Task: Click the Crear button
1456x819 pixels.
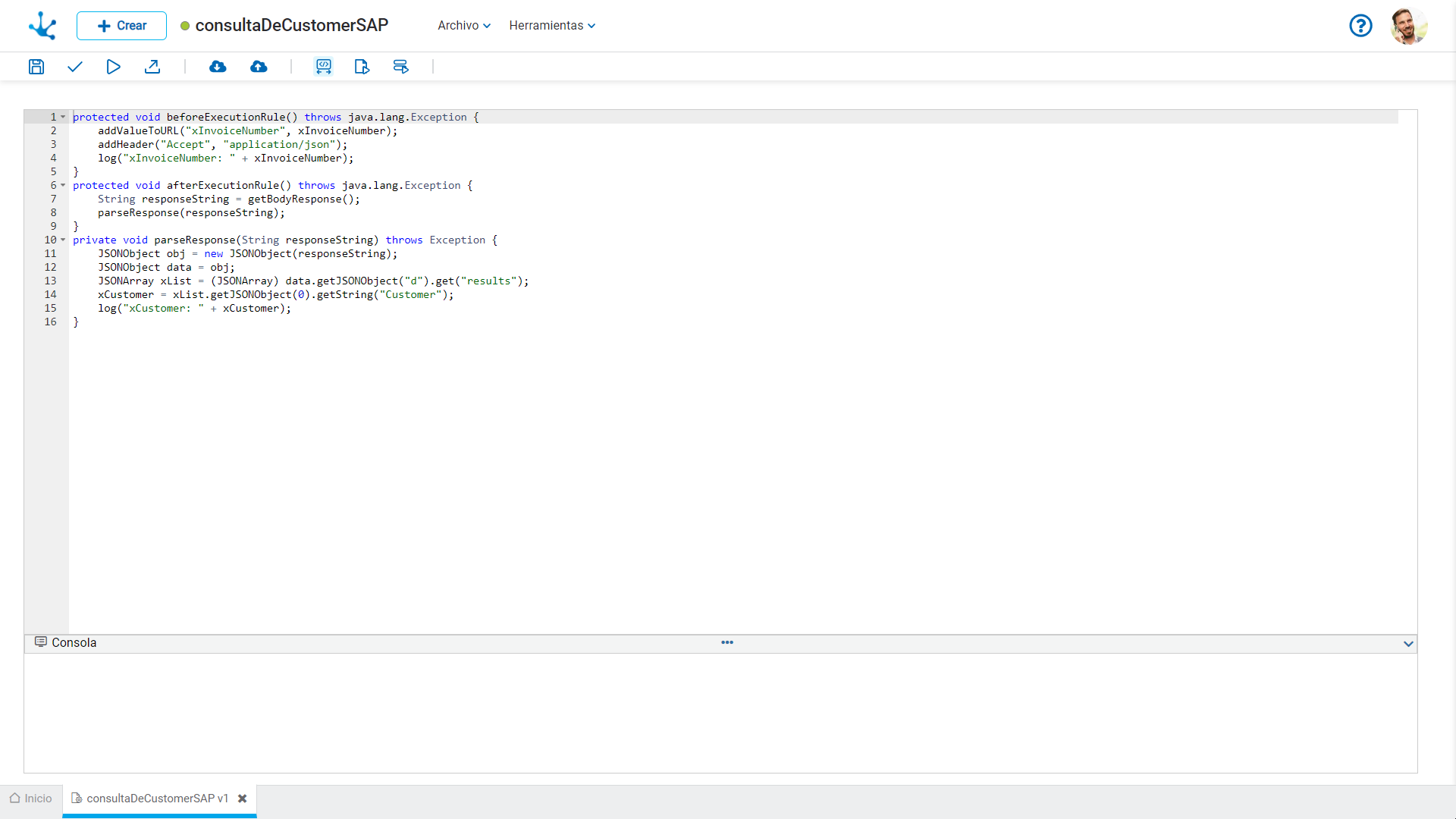Action: click(x=121, y=26)
